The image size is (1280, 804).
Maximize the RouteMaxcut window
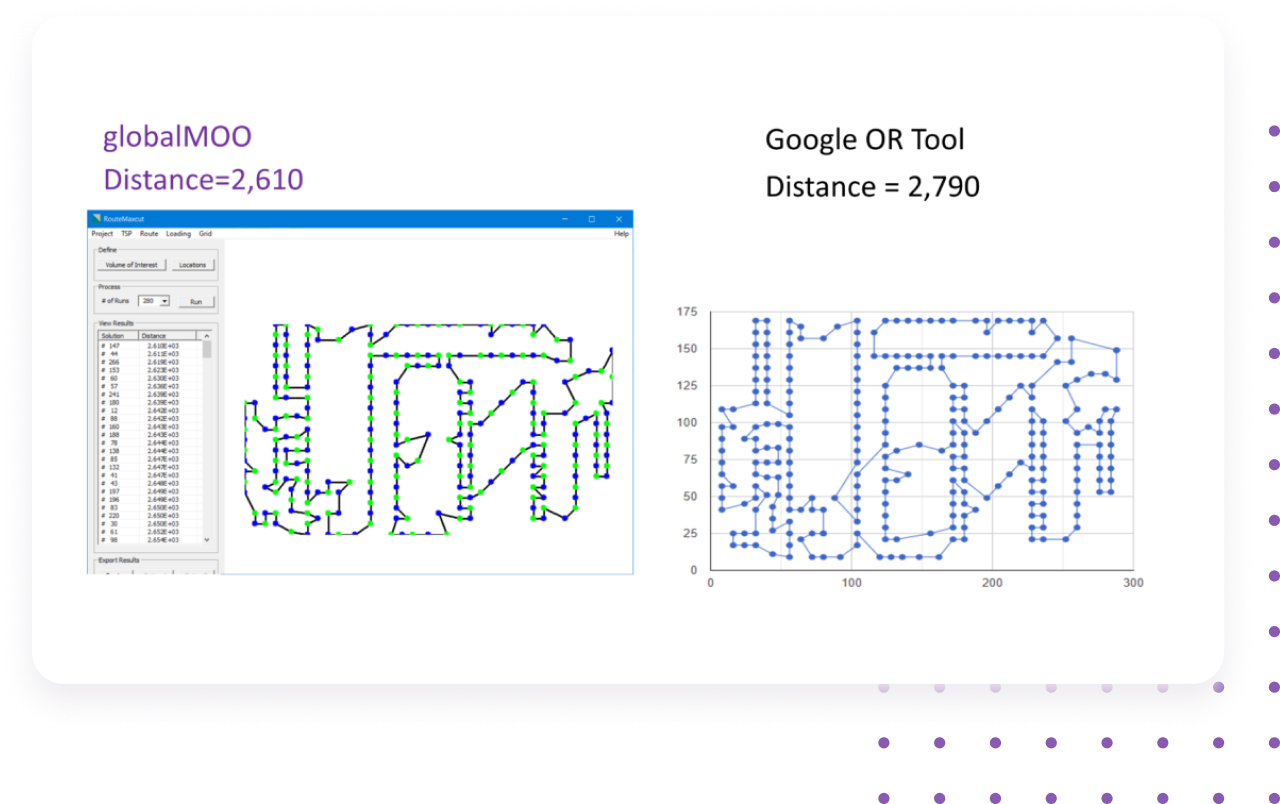591,218
